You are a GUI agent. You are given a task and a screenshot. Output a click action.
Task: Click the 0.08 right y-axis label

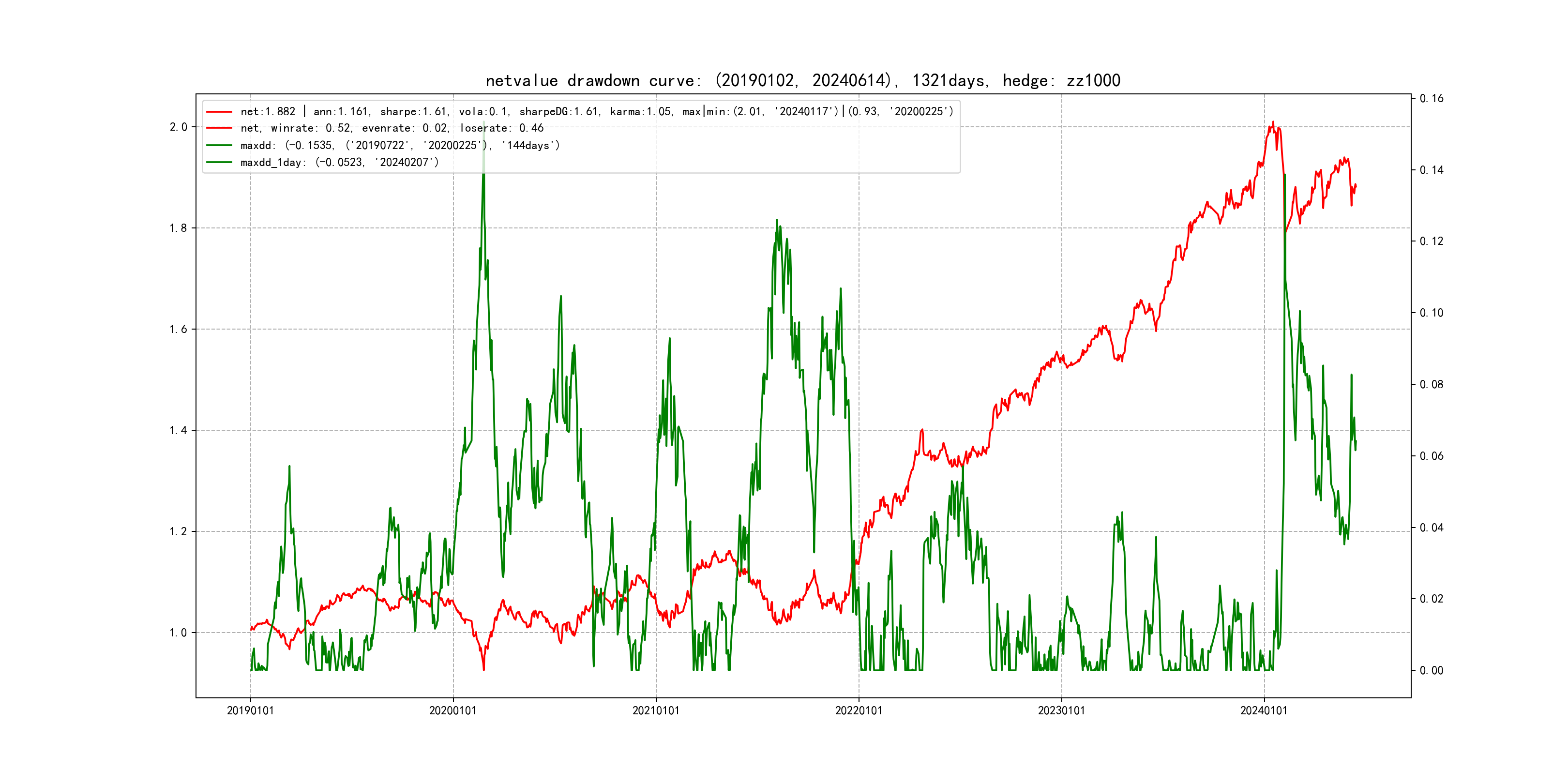(1431, 385)
